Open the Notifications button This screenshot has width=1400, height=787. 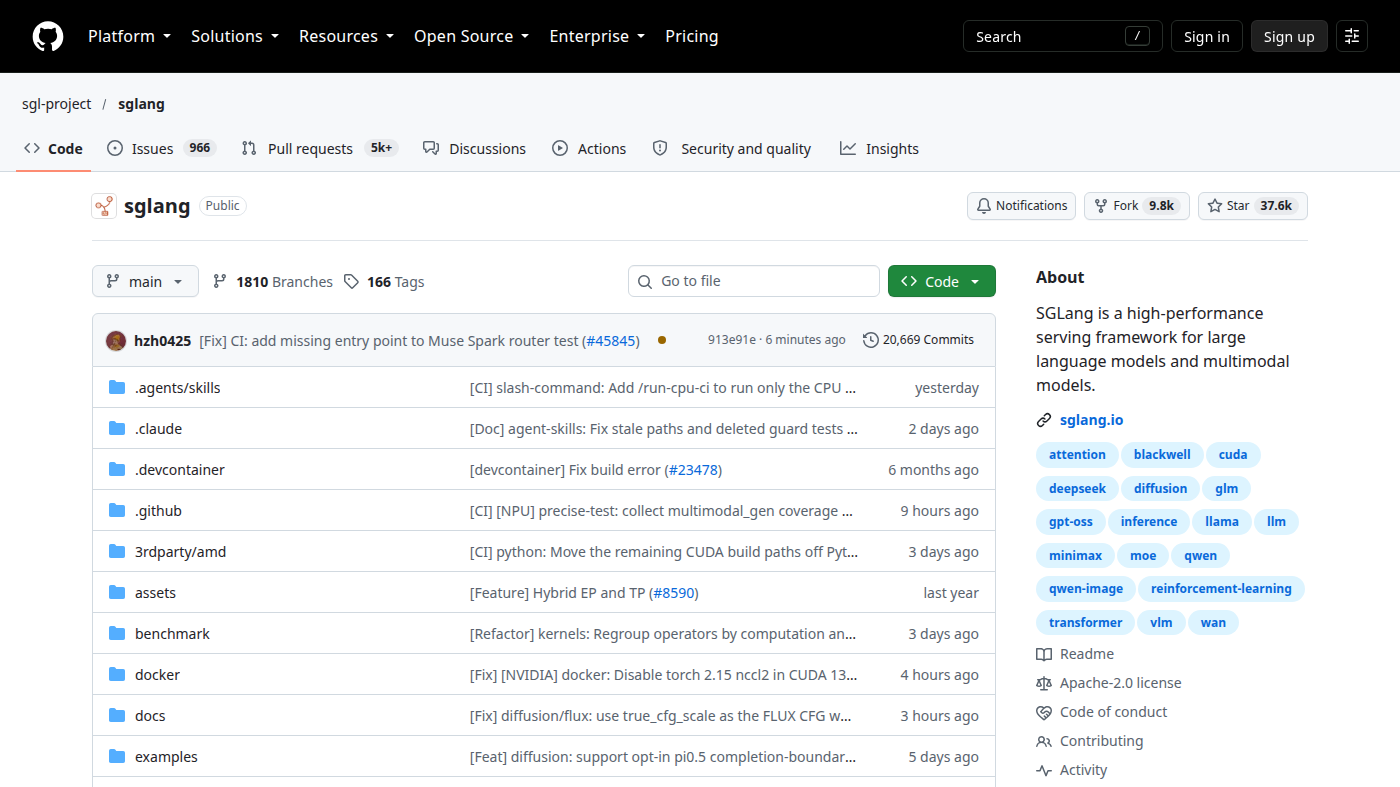click(x=1021, y=206)
